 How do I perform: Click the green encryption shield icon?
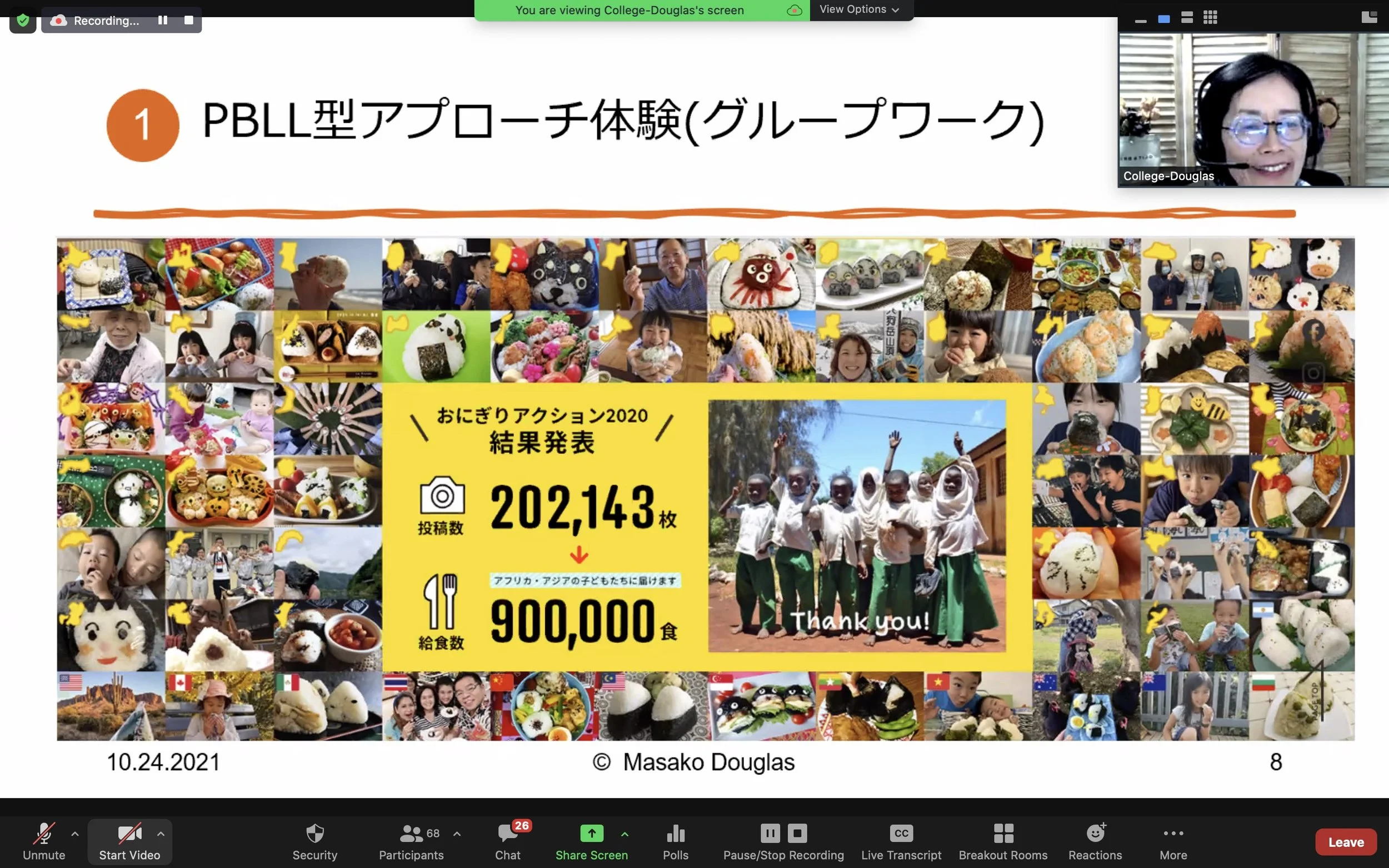tap(22, 21)
